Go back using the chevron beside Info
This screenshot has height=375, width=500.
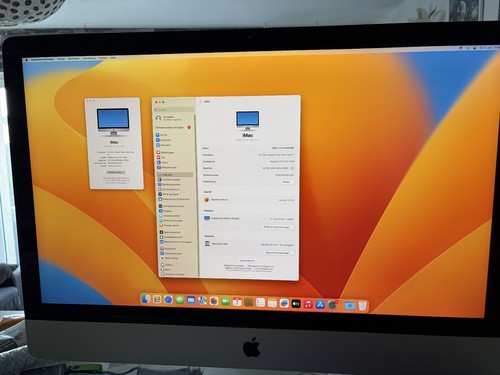point(200,101)
